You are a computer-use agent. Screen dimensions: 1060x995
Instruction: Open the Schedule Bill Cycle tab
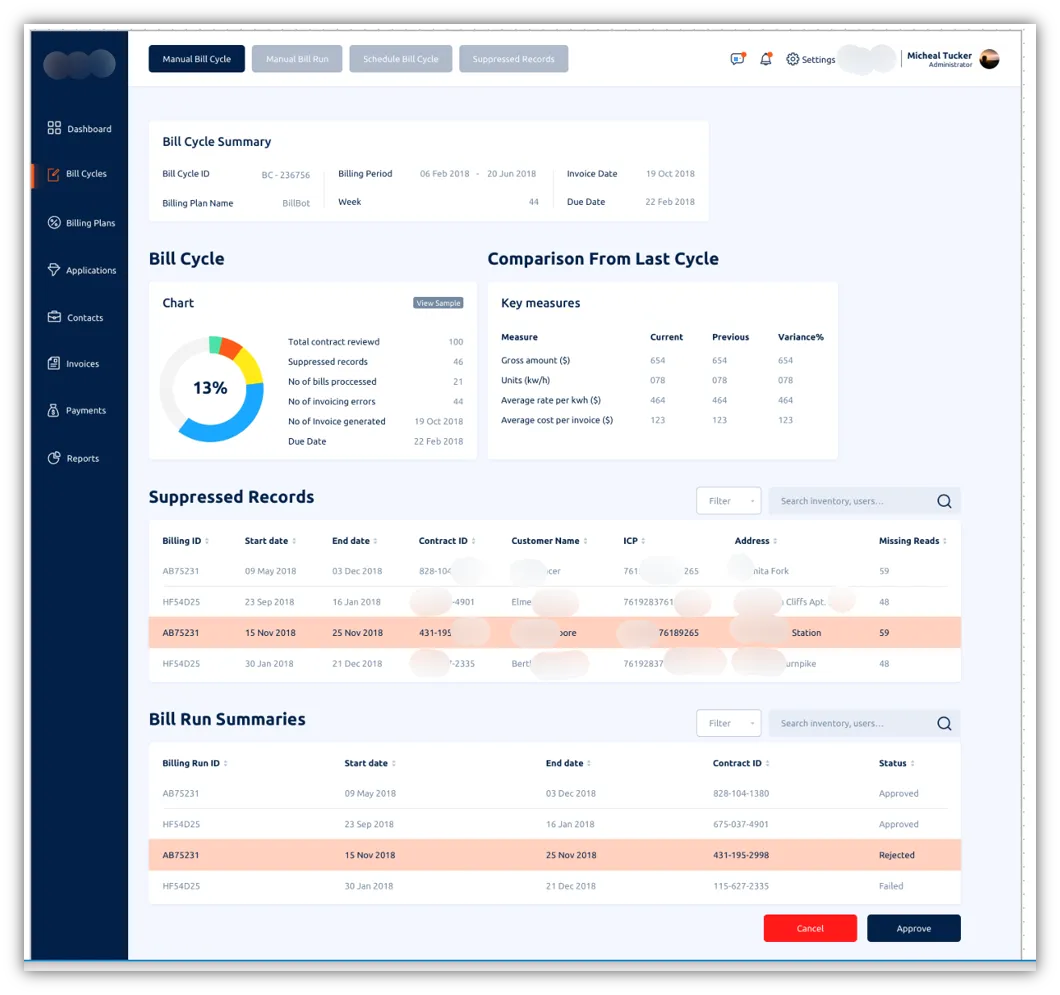pyautogui.click(x=400, y=59)
